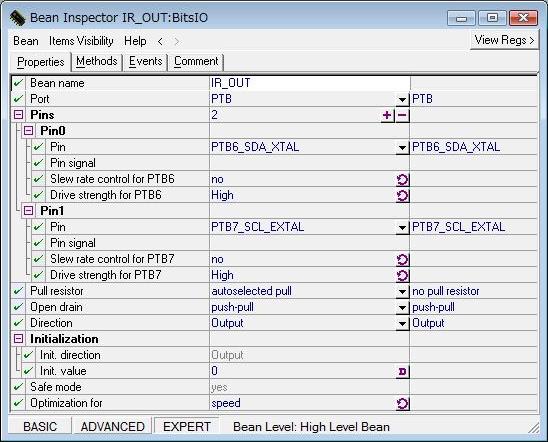Reset Drive strength for PTB7 value
This screenshot has height=442, width=548.
point(402,275)
